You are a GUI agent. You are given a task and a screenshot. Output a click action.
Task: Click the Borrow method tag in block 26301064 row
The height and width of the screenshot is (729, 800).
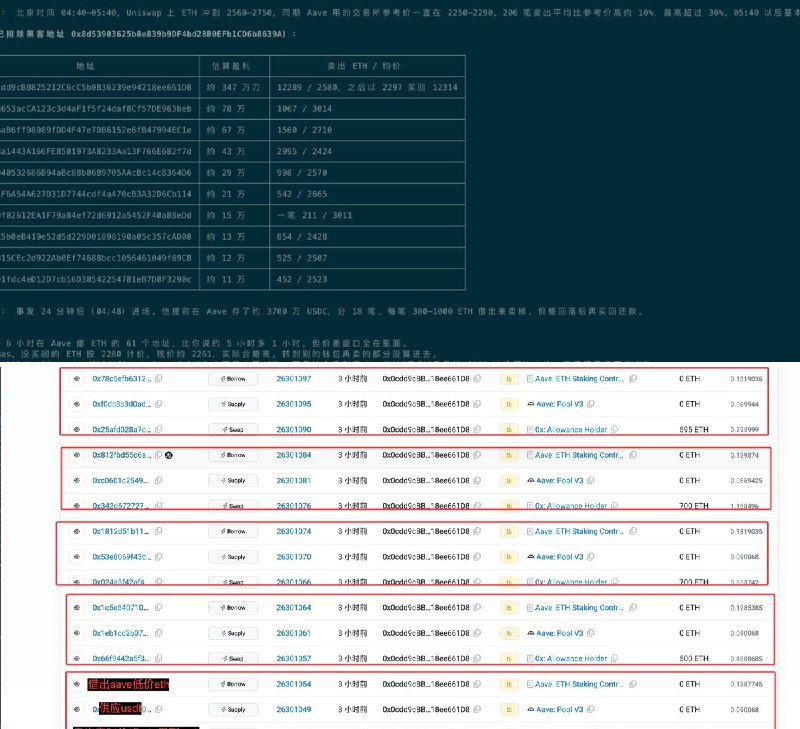[x=233, y=608]
